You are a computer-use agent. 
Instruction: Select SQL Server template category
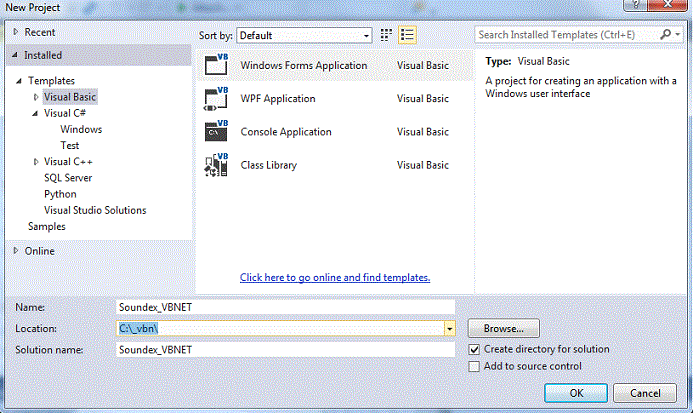click(x=68, y=178)
